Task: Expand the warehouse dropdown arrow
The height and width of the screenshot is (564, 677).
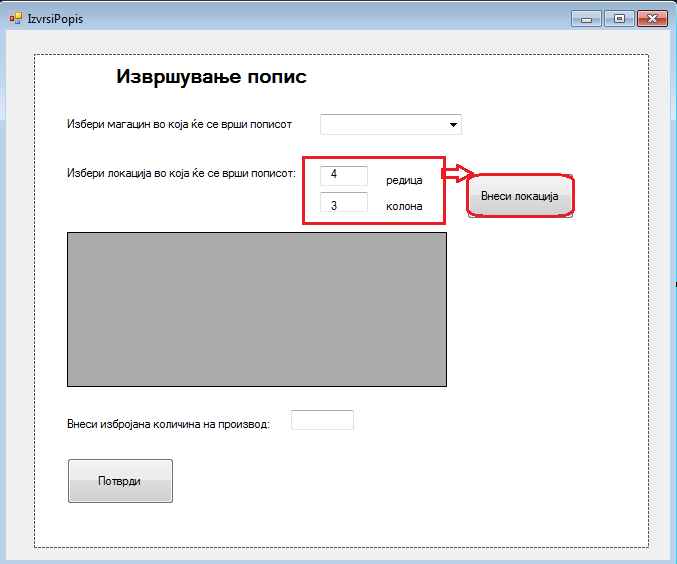Action: click(454, 125)
